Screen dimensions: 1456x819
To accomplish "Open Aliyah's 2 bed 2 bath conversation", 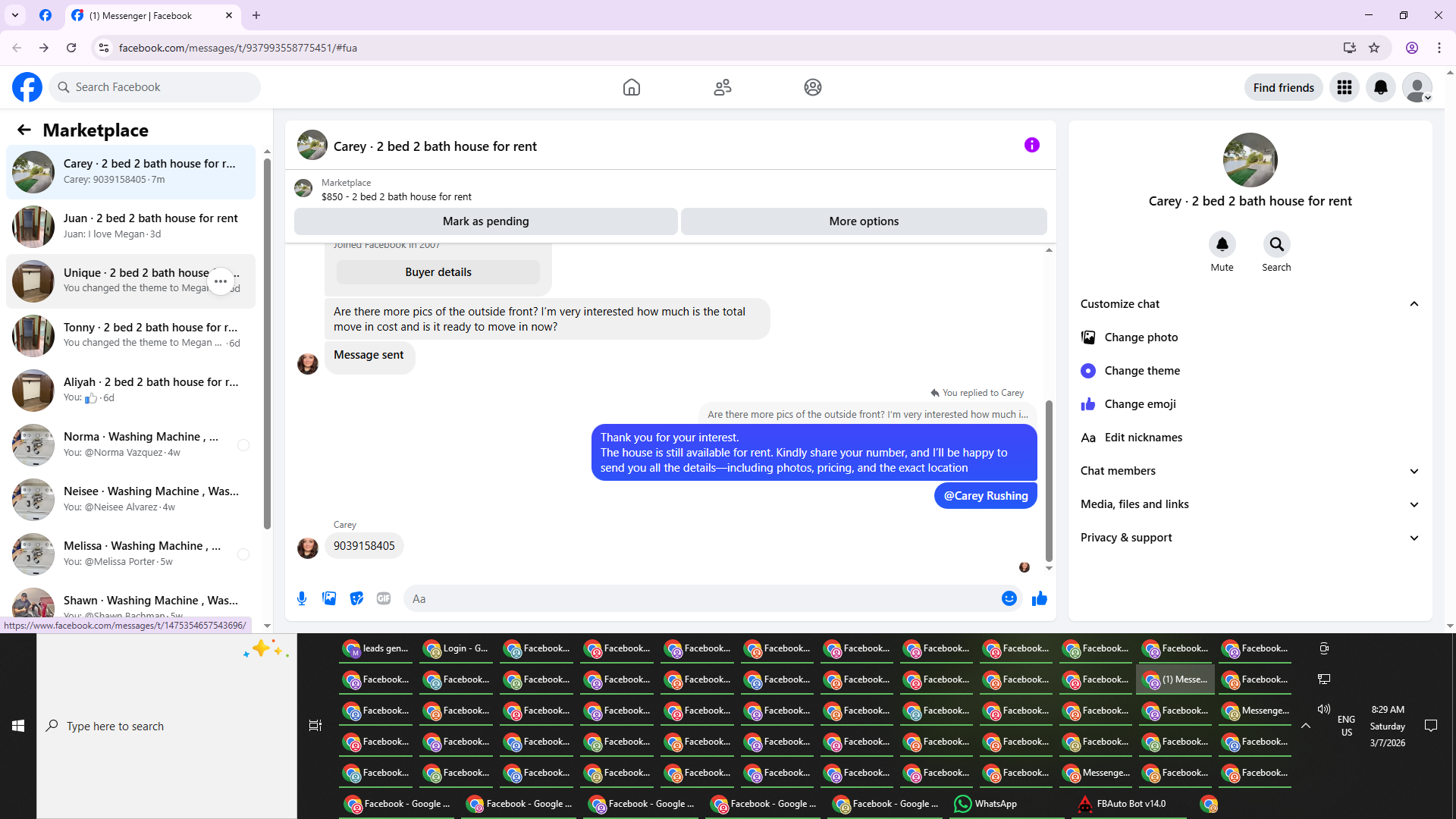I will [x=130, y=391].
